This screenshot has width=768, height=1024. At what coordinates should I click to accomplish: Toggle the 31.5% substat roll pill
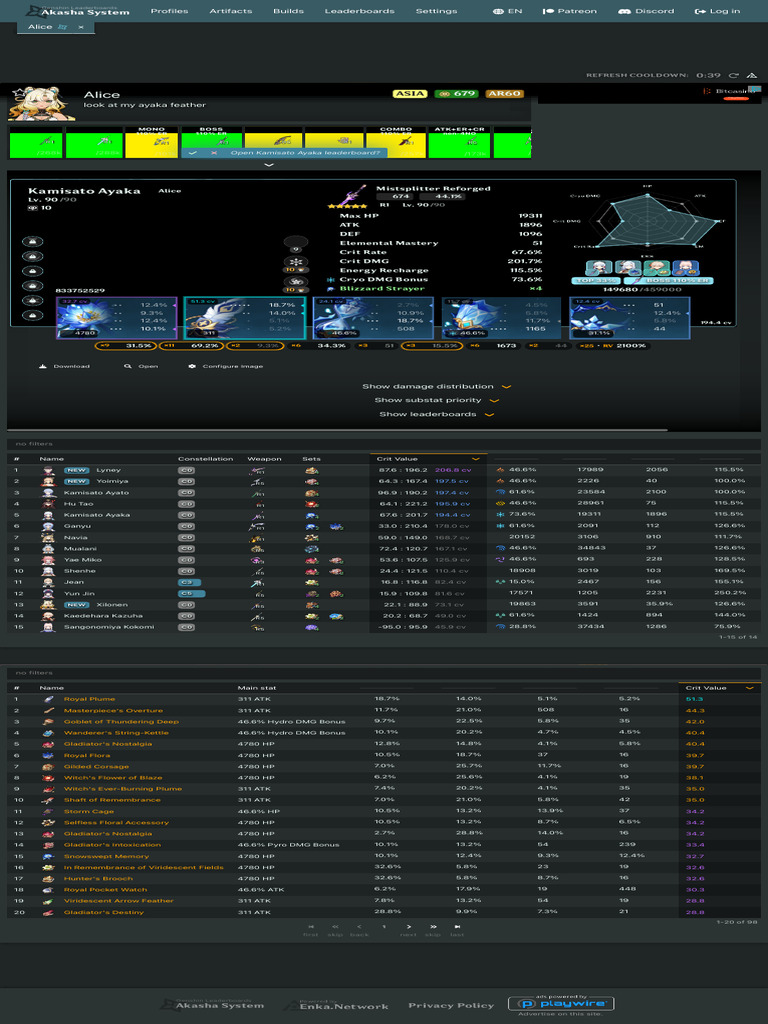[126, 345]
